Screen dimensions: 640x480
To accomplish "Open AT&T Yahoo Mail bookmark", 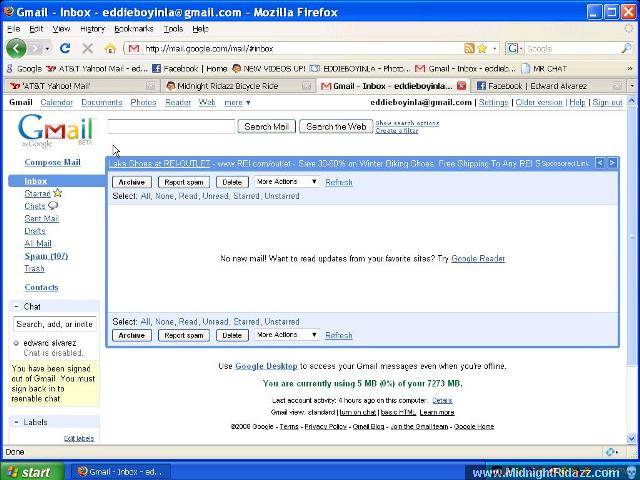I will click(x=97, y=69).
